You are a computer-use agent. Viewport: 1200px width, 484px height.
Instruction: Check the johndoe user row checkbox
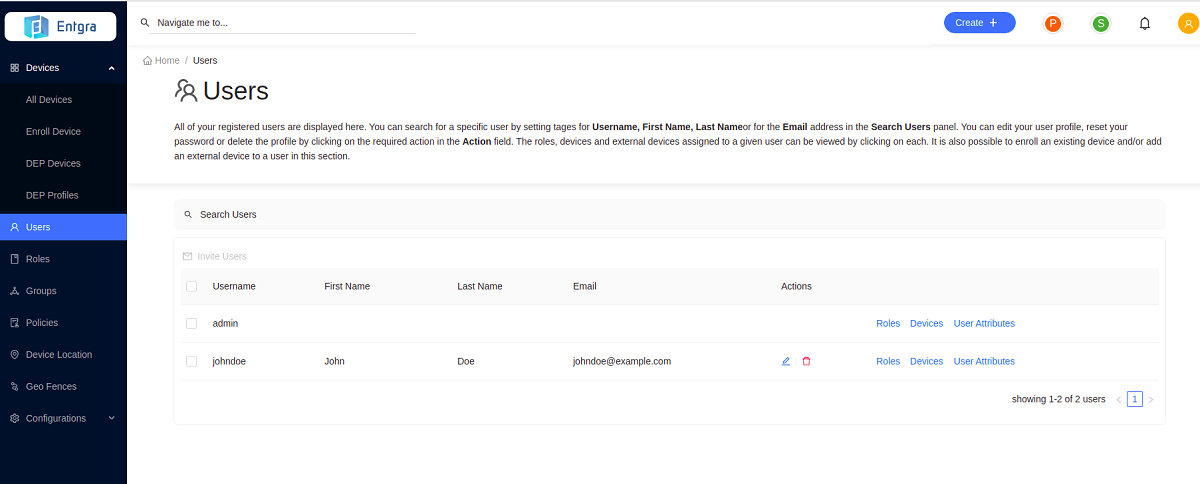point(192,361)
